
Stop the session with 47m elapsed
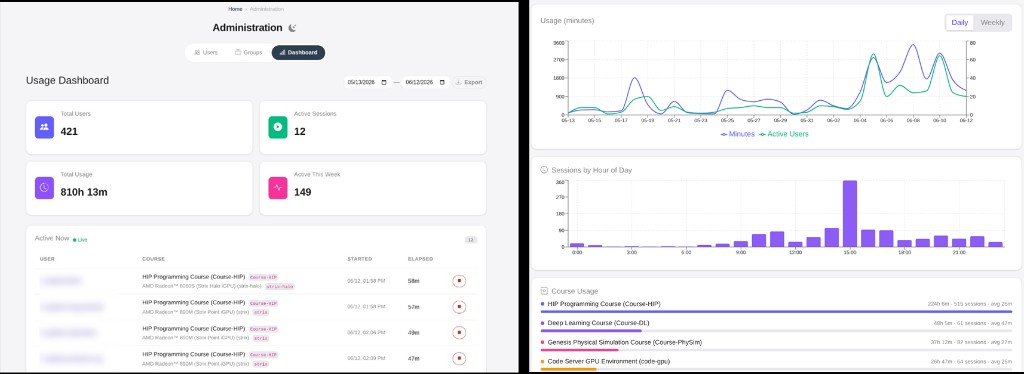(459, 358)
